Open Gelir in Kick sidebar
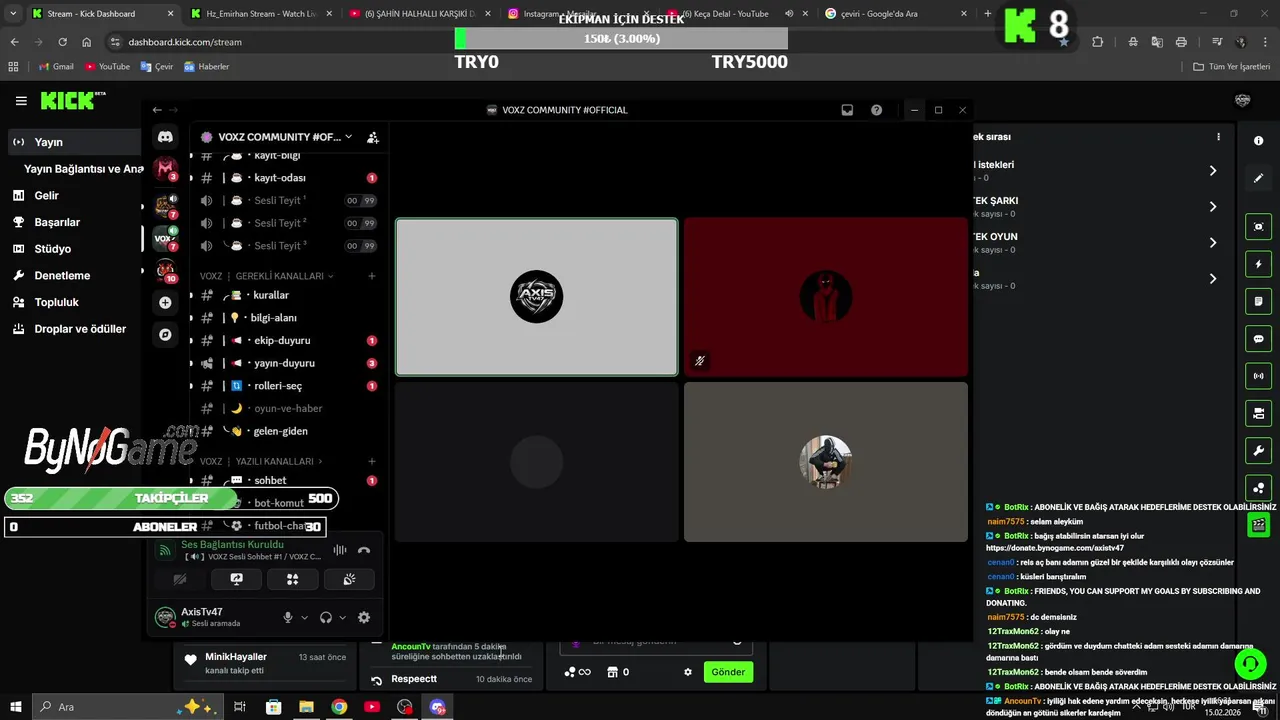 73,196
